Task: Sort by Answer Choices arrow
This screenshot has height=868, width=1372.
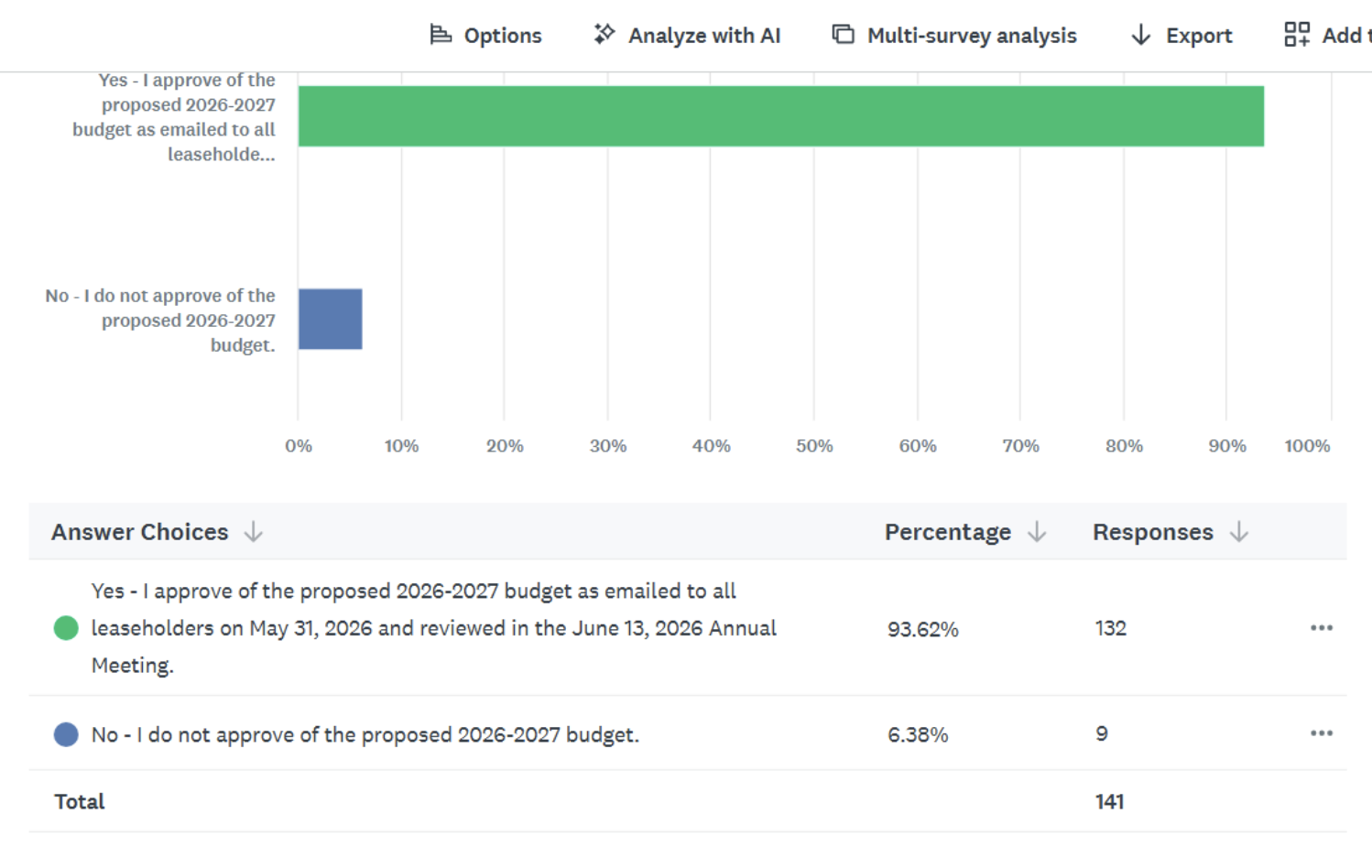Action: point(254,532)
